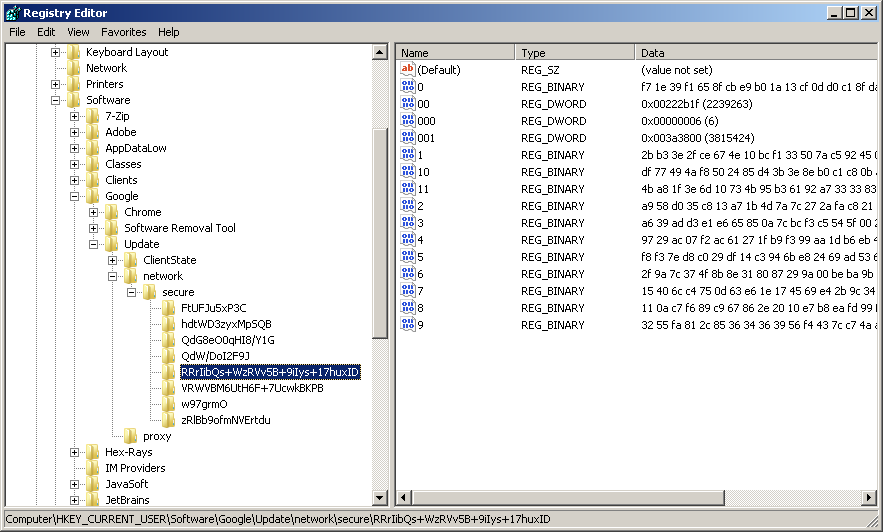Image resolution: width=883 pixels, height=532 pixels.
Task: Click data value 0x003a3800 (3815424)
Action: click(x=698, y=138)
